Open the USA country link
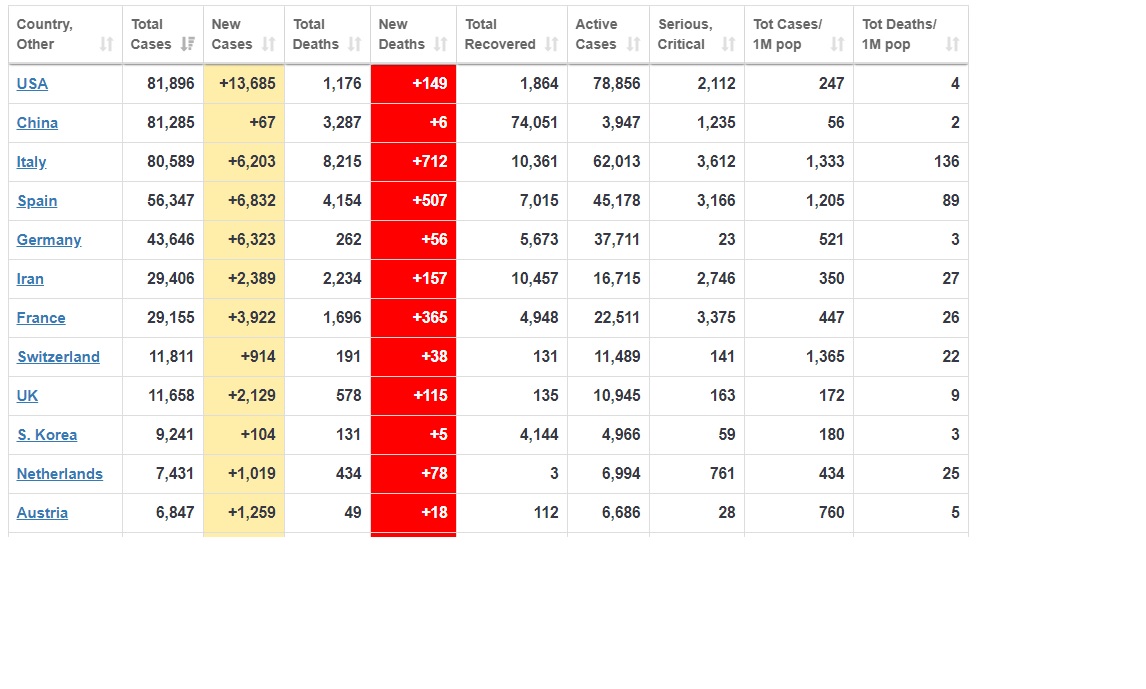This screenshot has height=689, width=1146. [x=32, y=83]
